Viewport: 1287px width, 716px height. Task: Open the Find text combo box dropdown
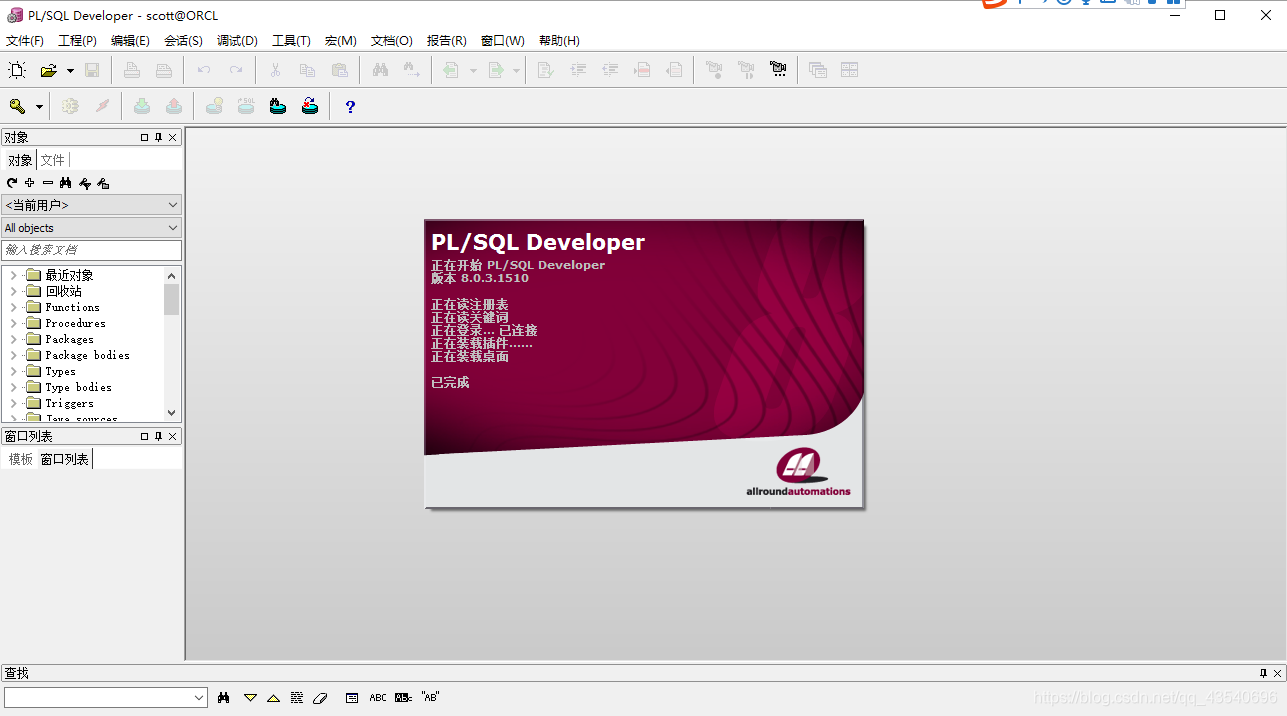coord(199,697)
